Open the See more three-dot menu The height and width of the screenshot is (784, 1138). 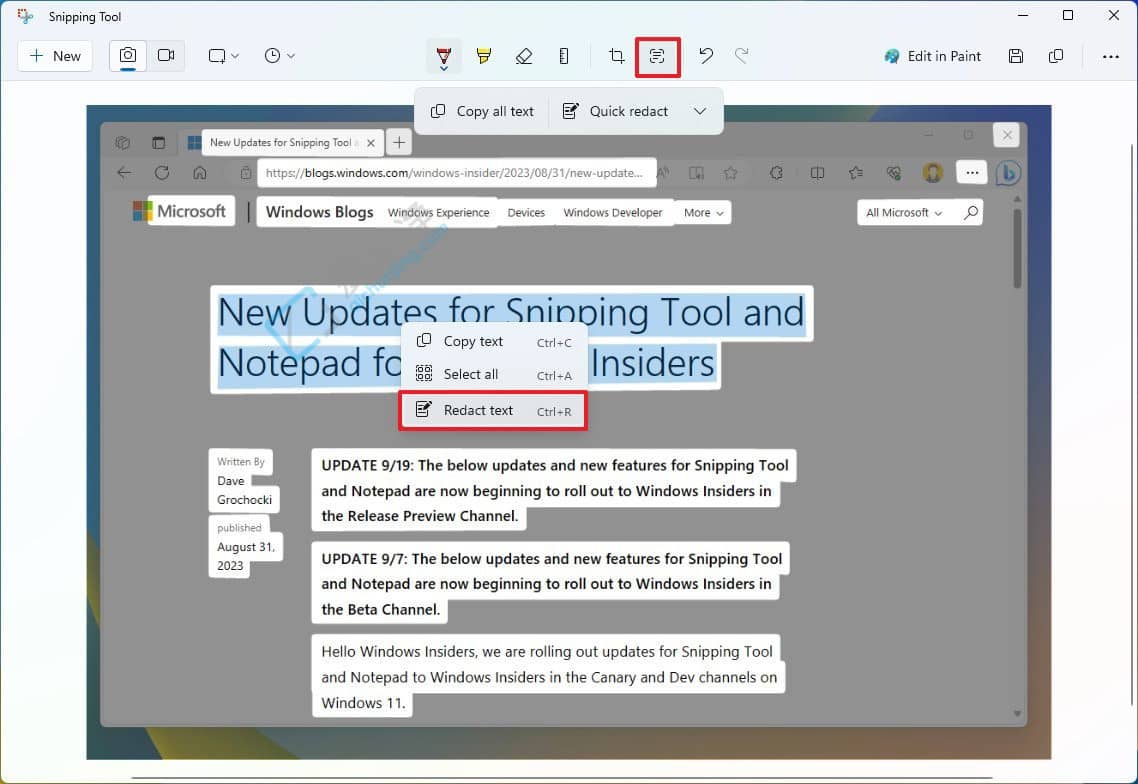pyautogui.click(x=1110, y=56)
